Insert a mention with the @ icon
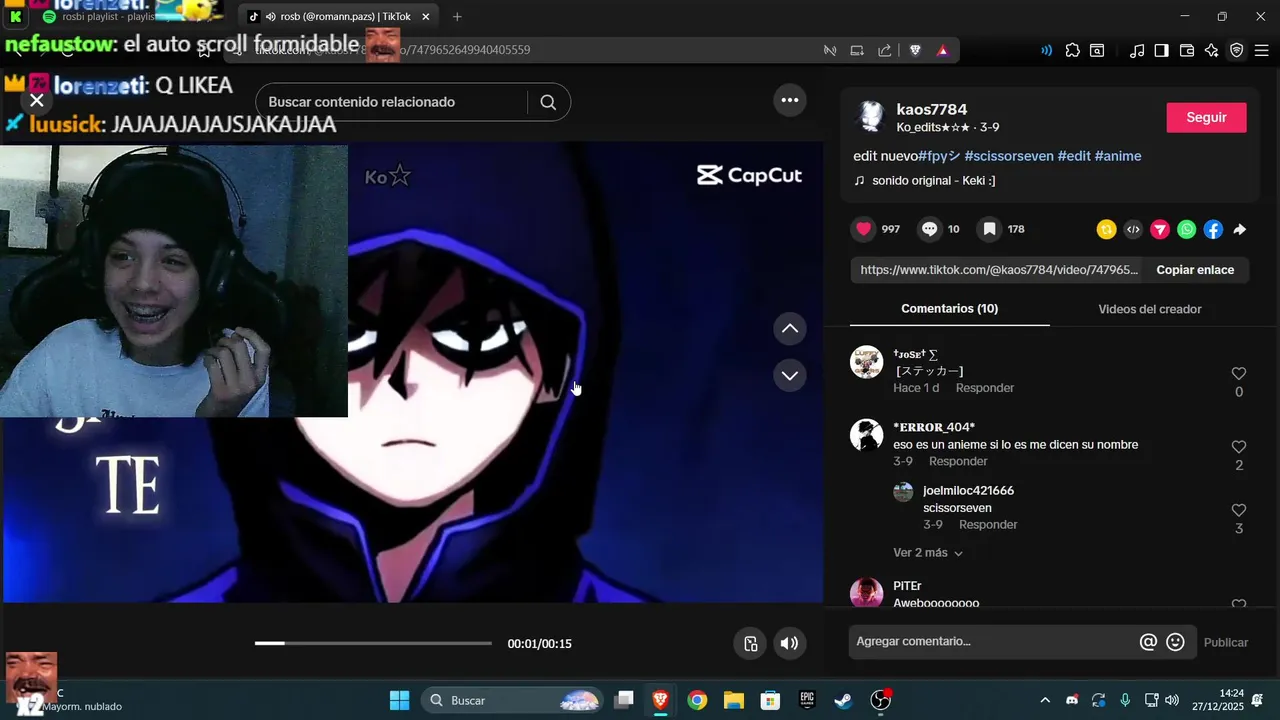The height and width of the screenshot is (720, 1280). pos(1148,642)
